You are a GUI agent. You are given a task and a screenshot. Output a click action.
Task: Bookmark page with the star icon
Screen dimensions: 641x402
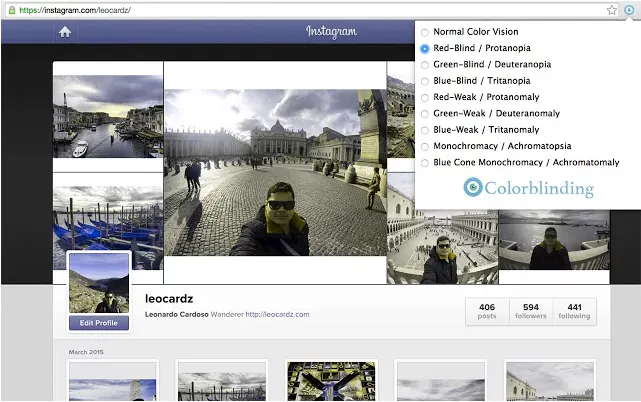click(612, 10)
